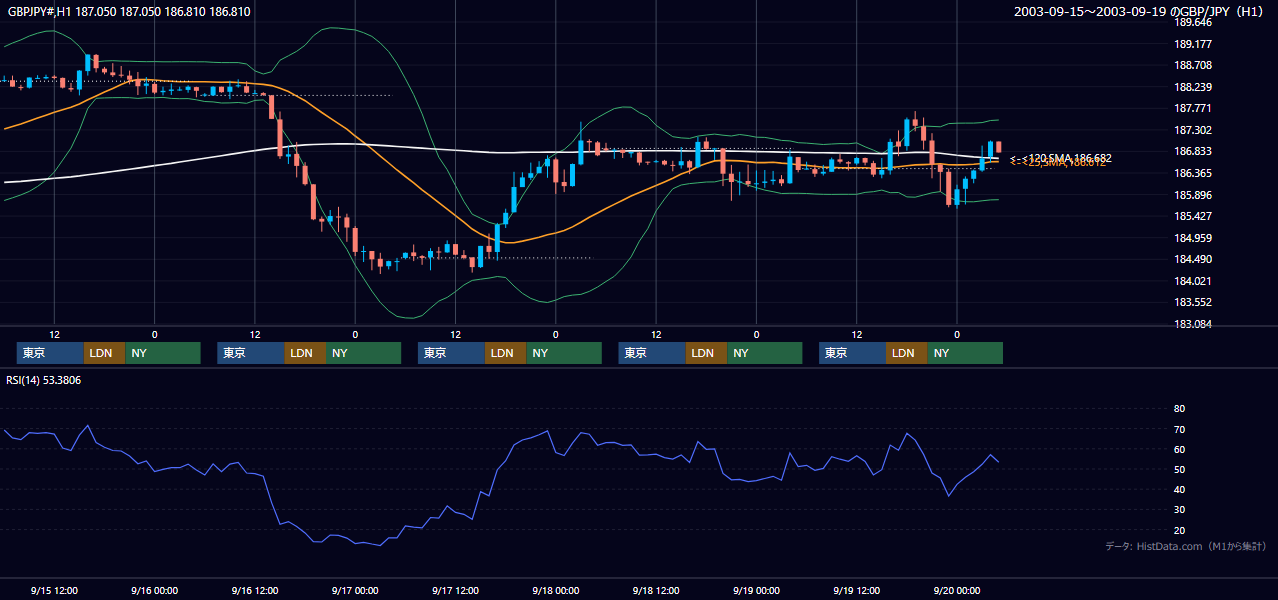
Task: Select the LDN session block for 9/15
Action: [x=104, y=353]
